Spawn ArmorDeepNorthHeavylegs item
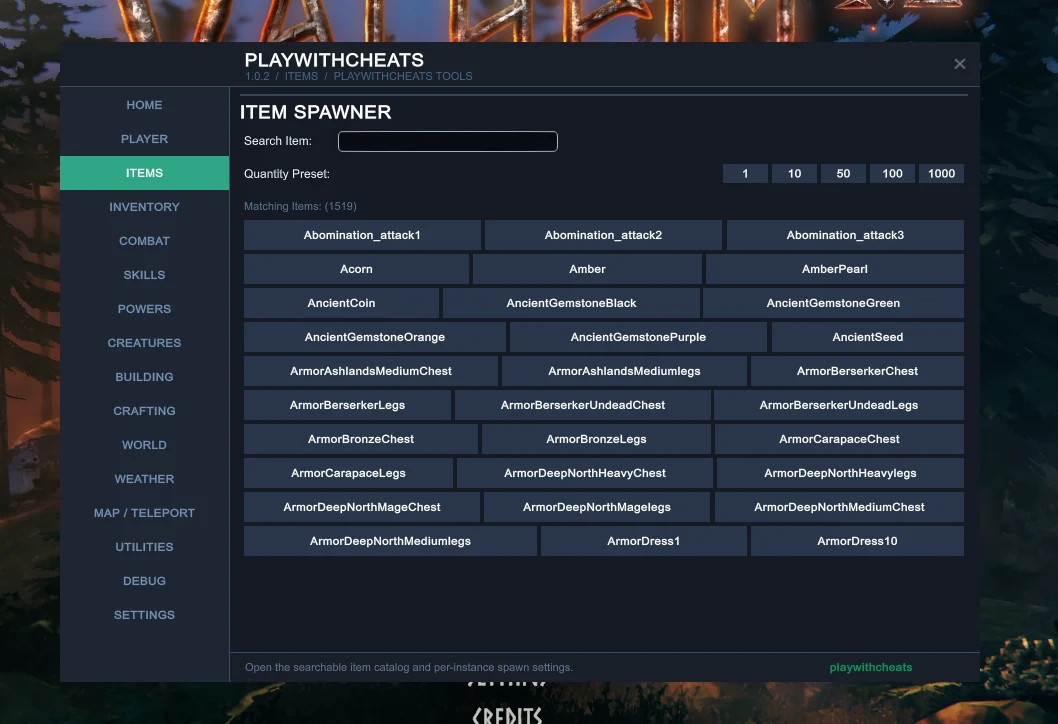This screenshot has width=1058, height=724. point(840,473)
